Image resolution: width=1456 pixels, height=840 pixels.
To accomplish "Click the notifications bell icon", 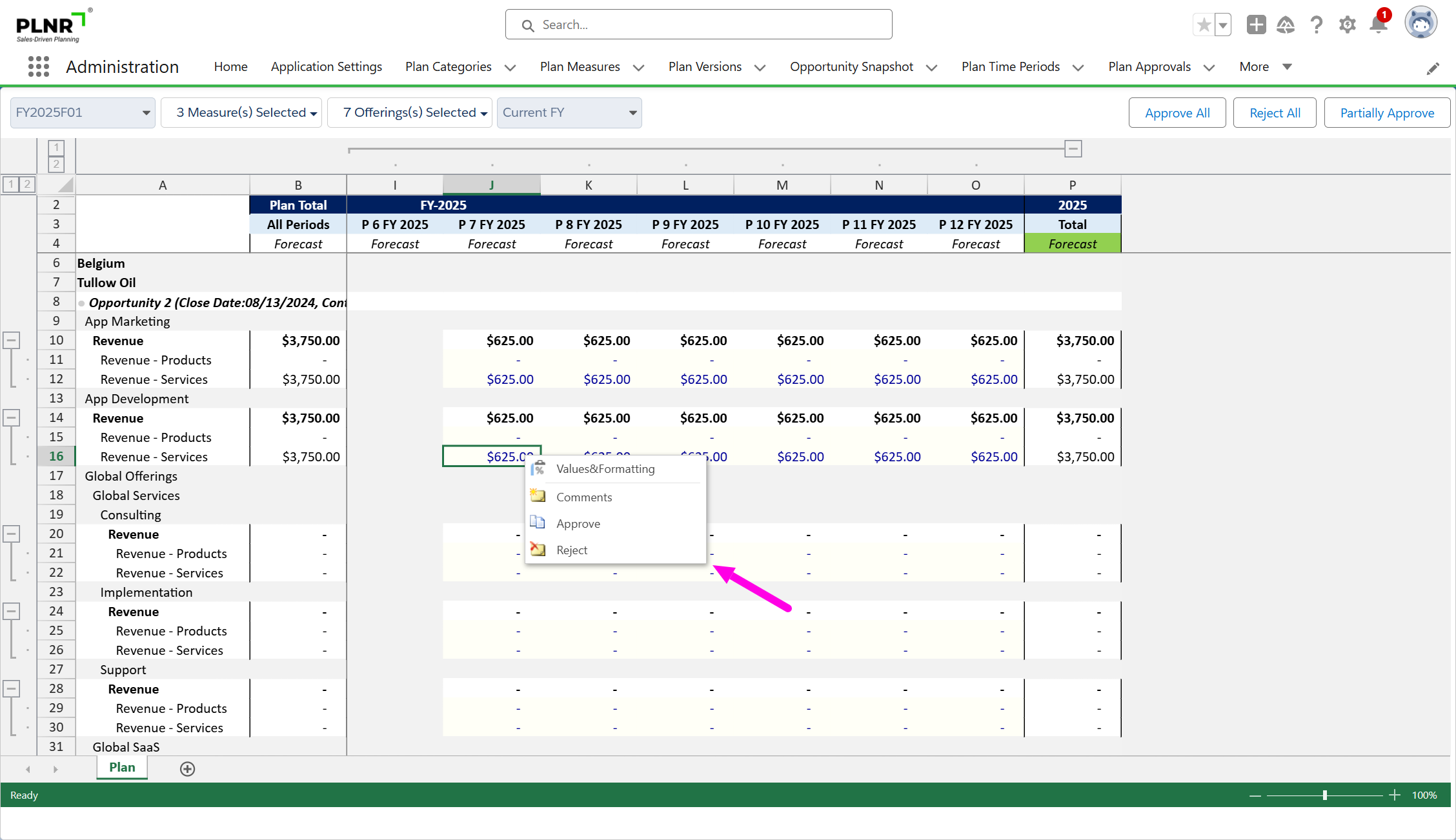I will pyautogui.click(x=1378, y=25).
